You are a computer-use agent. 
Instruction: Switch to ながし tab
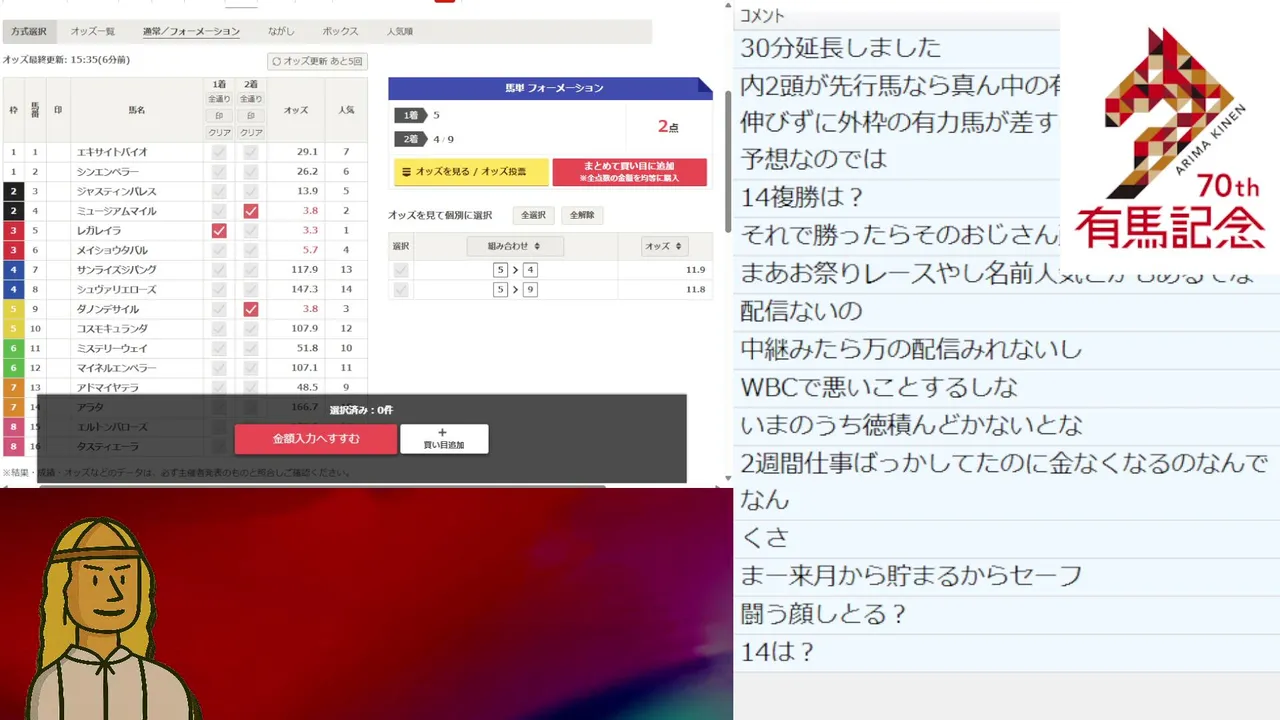pyautogui.click(x=281, y=32)
